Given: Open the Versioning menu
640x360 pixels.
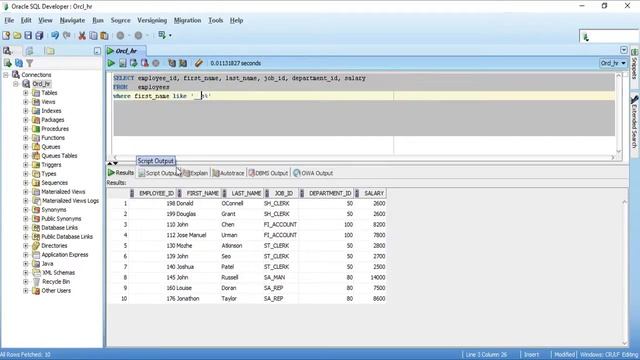Looking at the screenshot, I should click(x=152, y=20).
